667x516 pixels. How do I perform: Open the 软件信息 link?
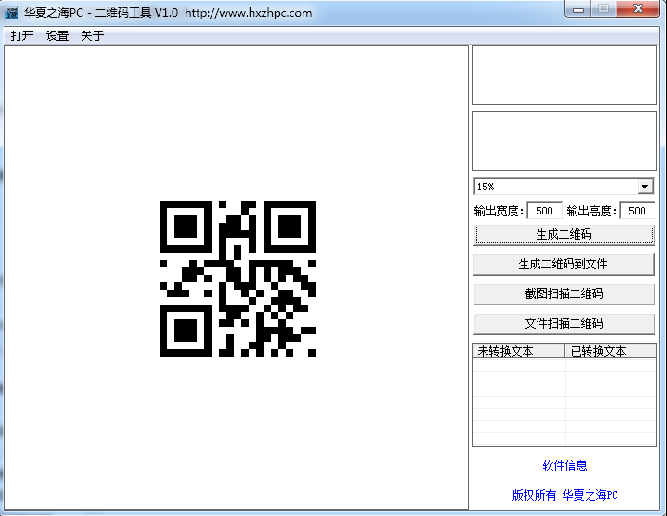(x=564, y=466)
